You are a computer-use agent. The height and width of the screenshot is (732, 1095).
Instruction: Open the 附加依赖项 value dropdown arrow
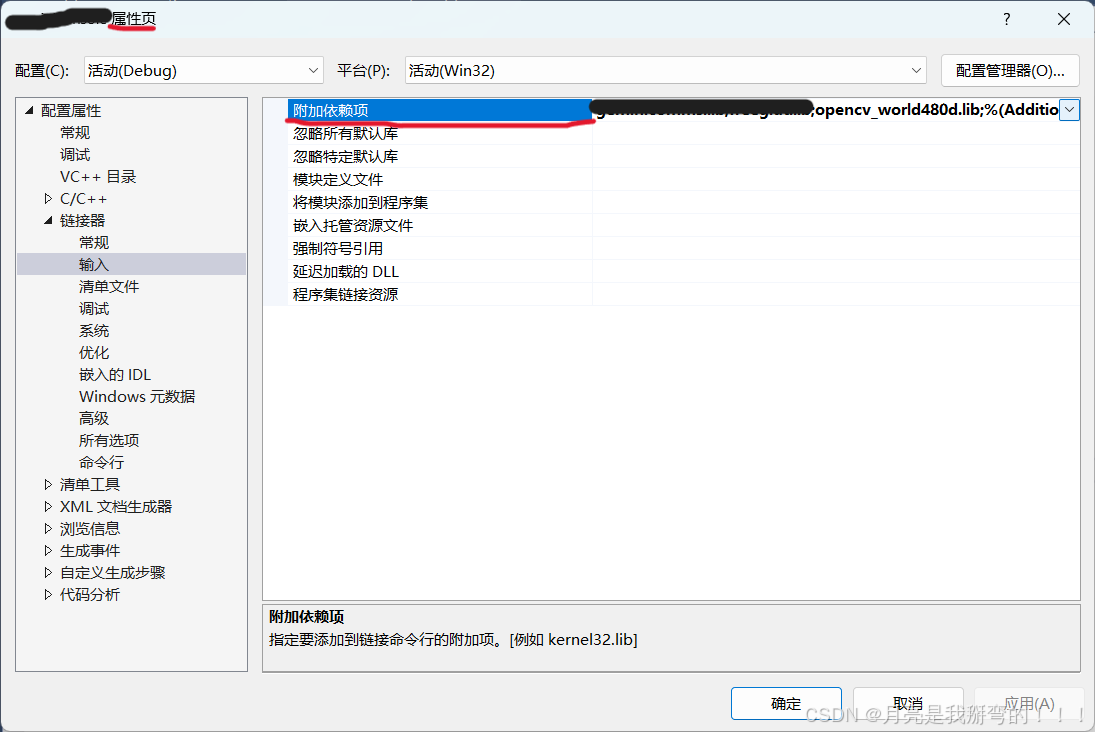[1069, 110]
